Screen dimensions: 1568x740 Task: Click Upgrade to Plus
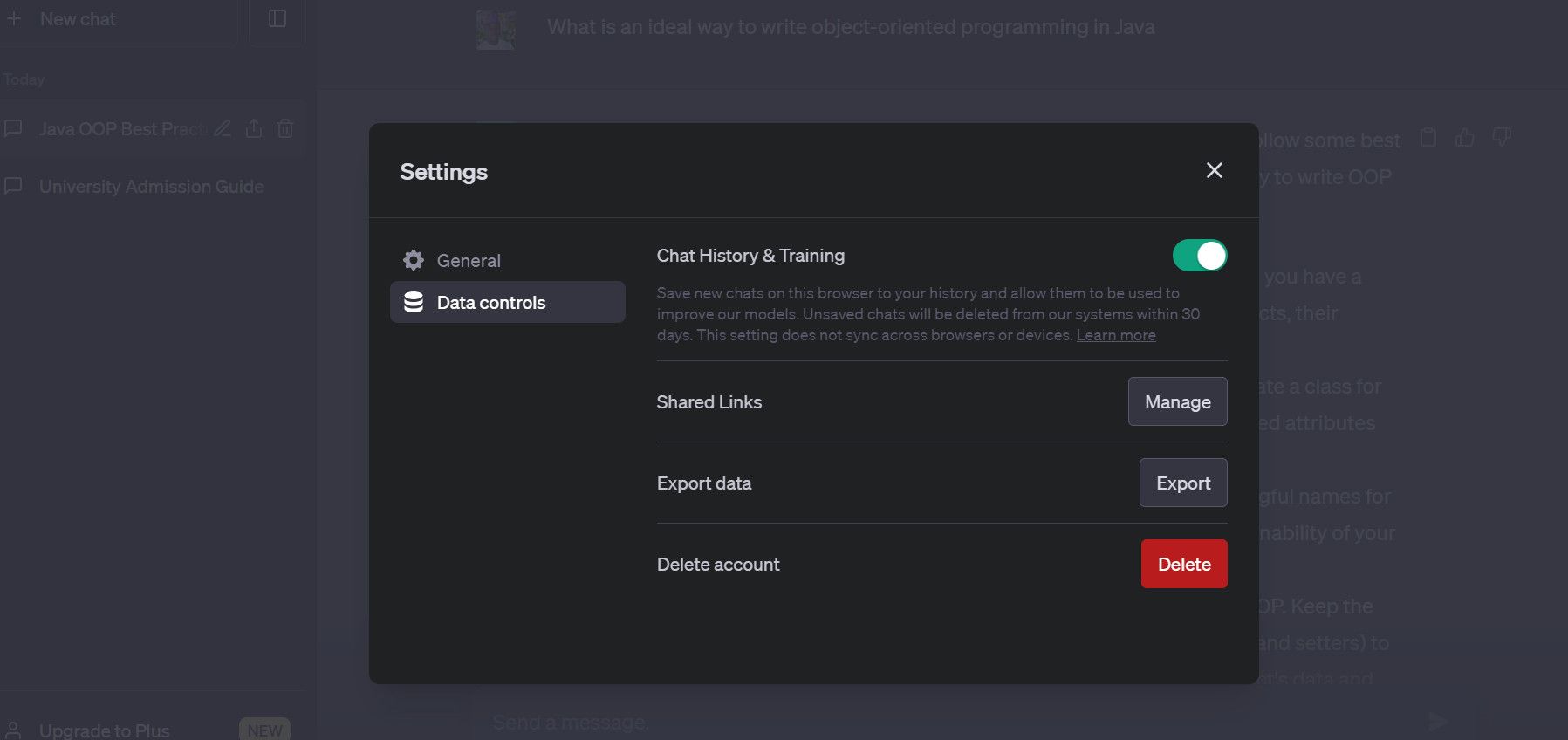105,730
